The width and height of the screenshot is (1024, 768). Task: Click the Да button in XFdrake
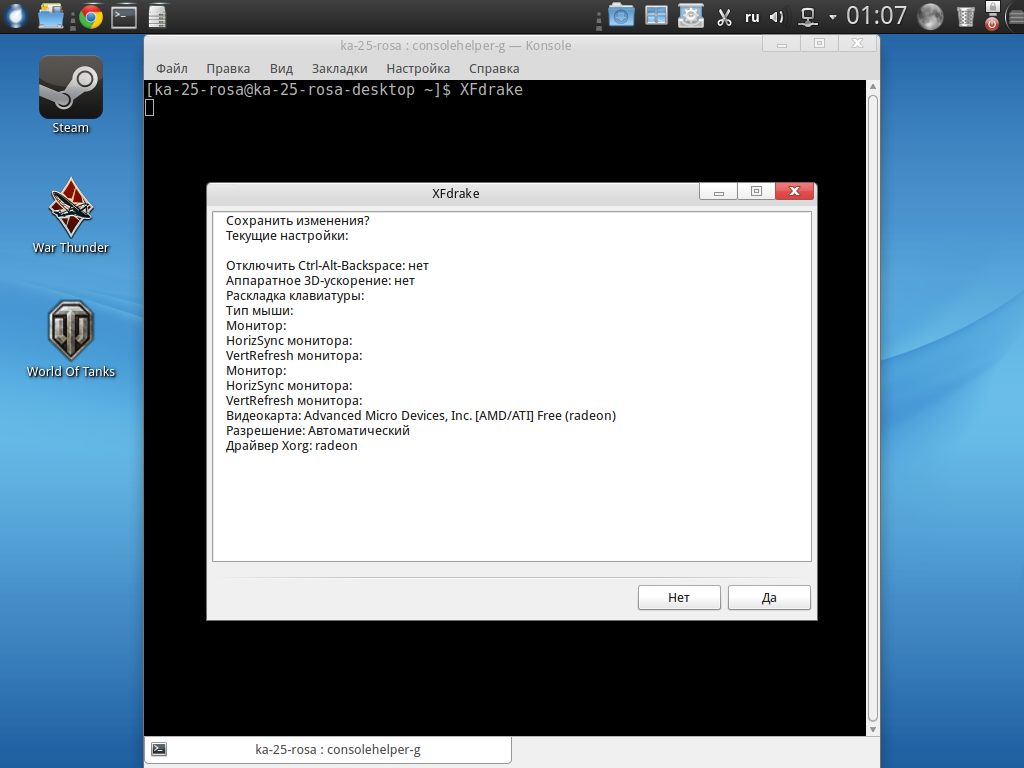click(769, 598)
